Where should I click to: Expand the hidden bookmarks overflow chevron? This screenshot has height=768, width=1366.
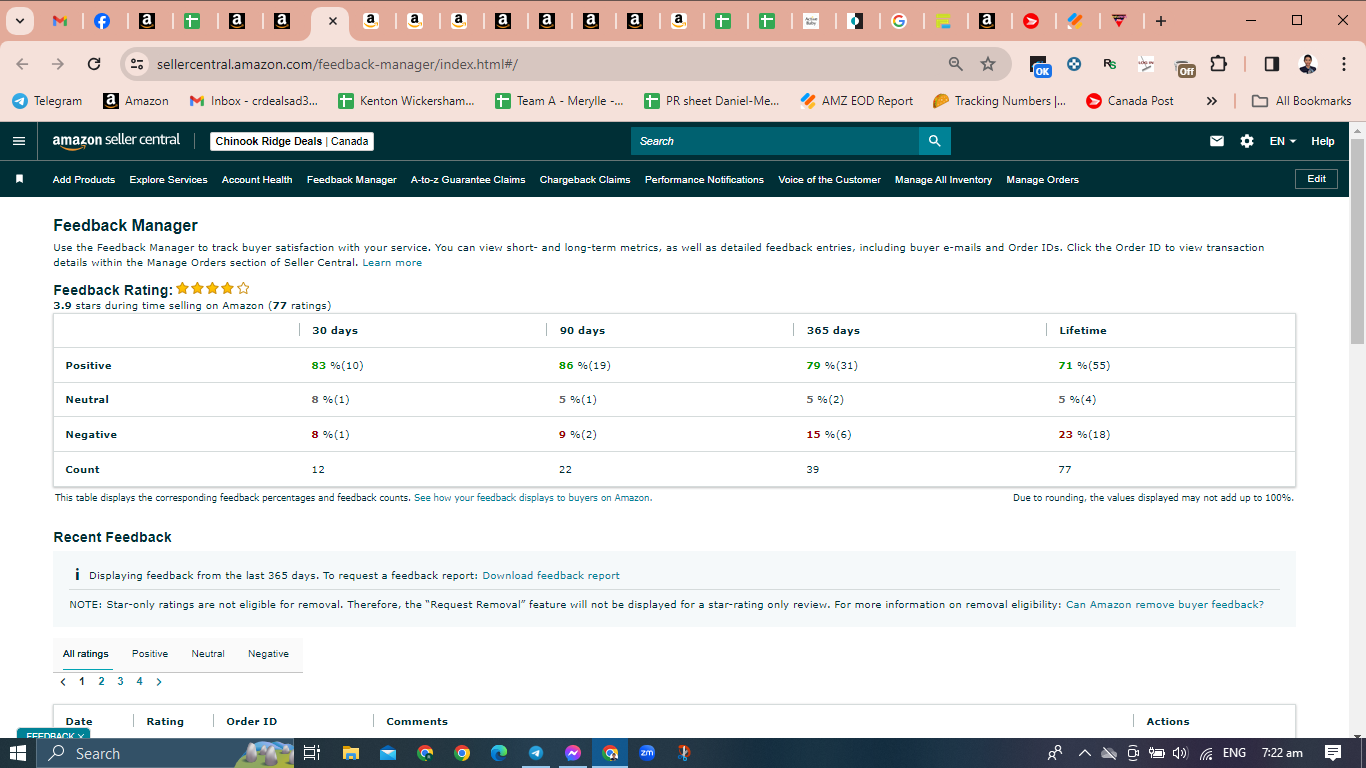(1212, 101)
